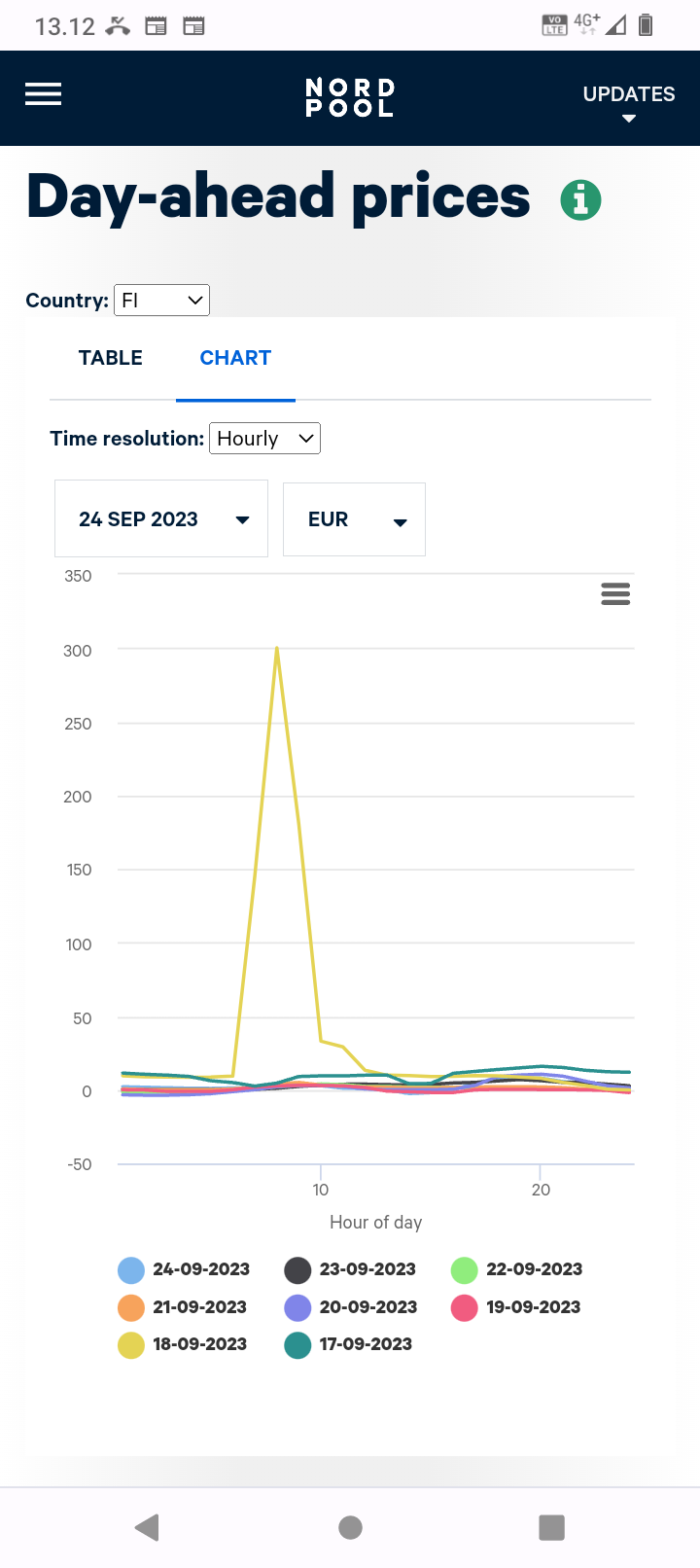Select the CHART tab
The image size is (700, 1568).
tap(235, 358)
